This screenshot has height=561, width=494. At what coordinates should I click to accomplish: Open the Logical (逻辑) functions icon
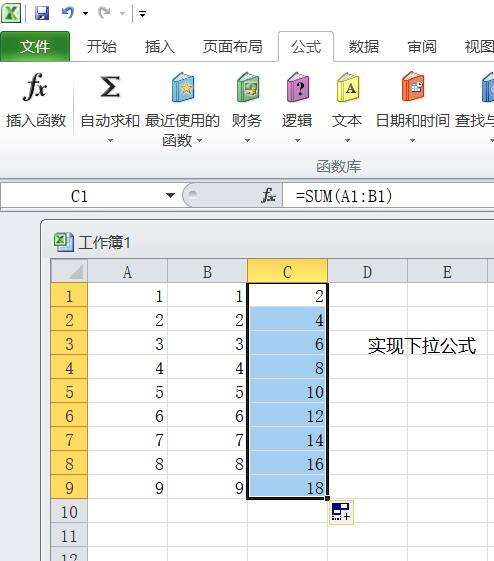(298, 87)
